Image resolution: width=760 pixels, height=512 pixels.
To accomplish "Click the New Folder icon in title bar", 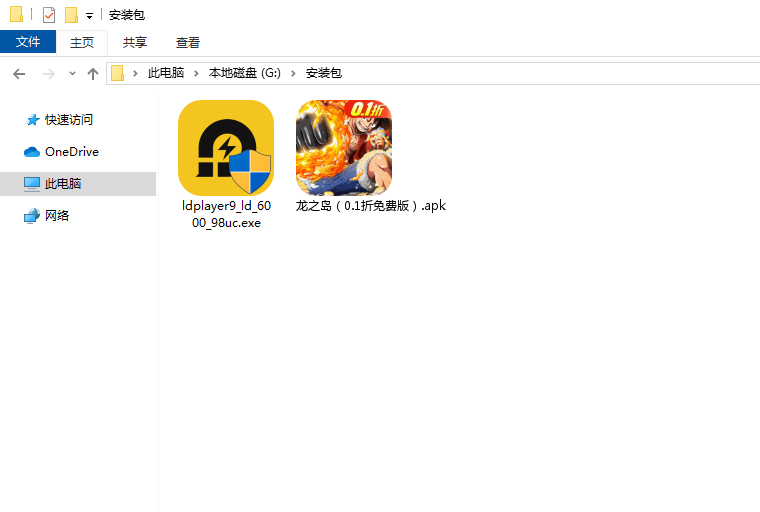I will (x=71, y=15).
